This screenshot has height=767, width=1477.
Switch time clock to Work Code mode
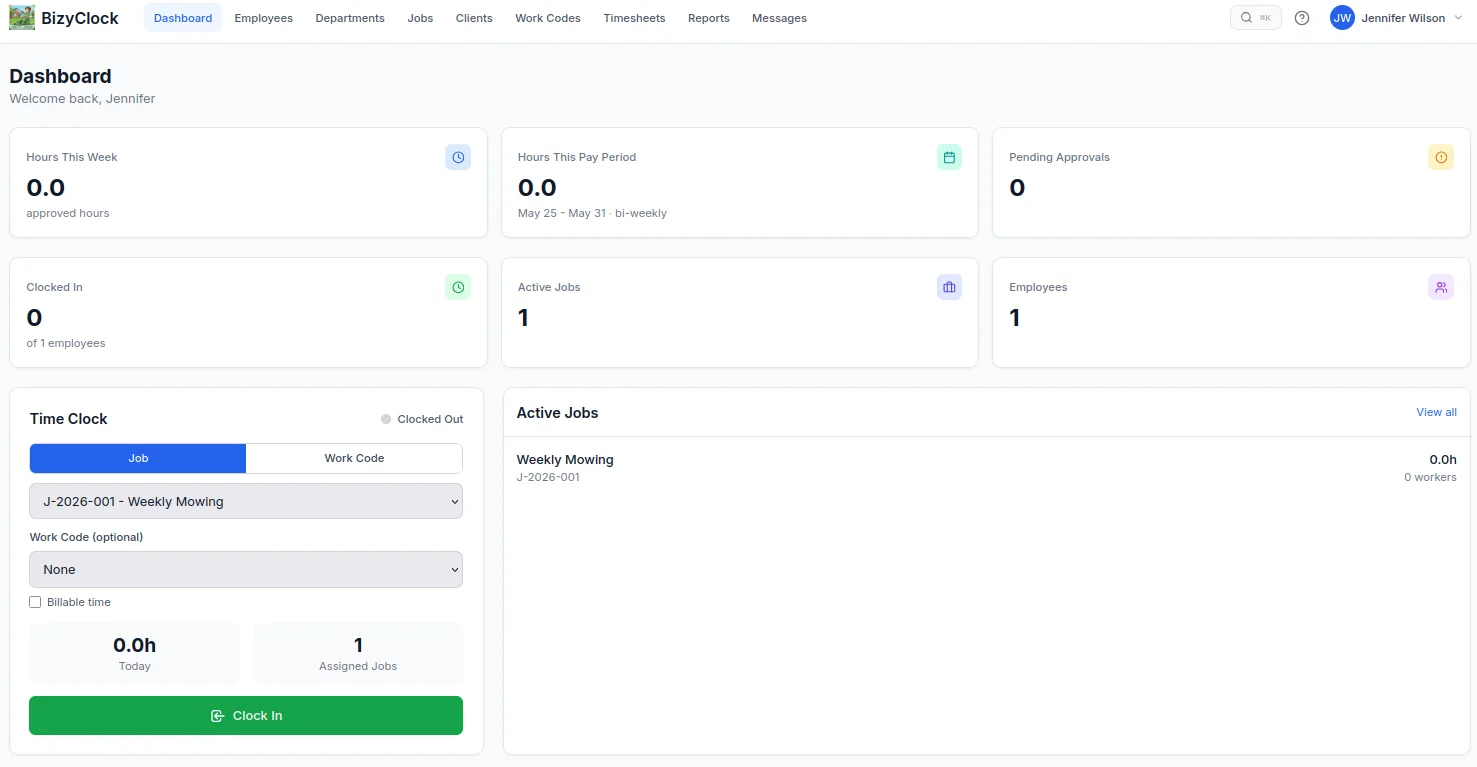pos(354,458)
